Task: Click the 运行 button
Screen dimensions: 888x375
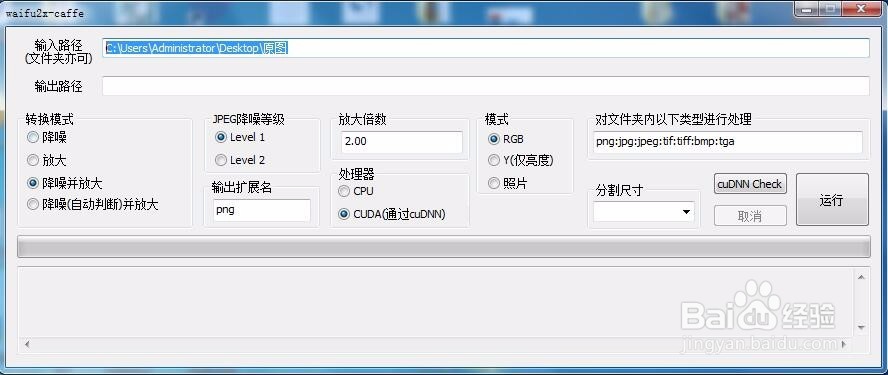Action: tap(832, 199)
